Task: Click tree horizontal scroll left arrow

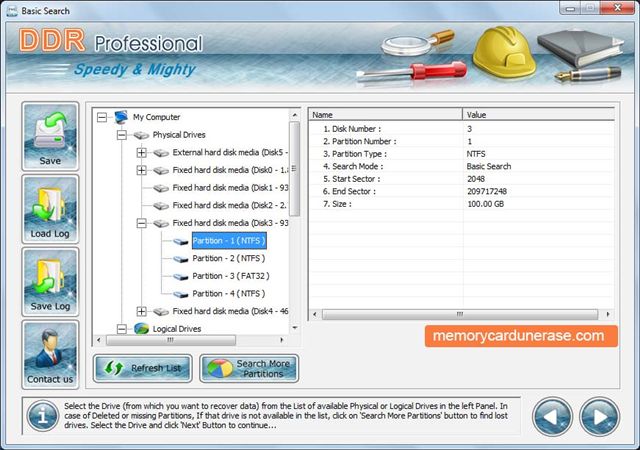Action: (x=98, y=340)
